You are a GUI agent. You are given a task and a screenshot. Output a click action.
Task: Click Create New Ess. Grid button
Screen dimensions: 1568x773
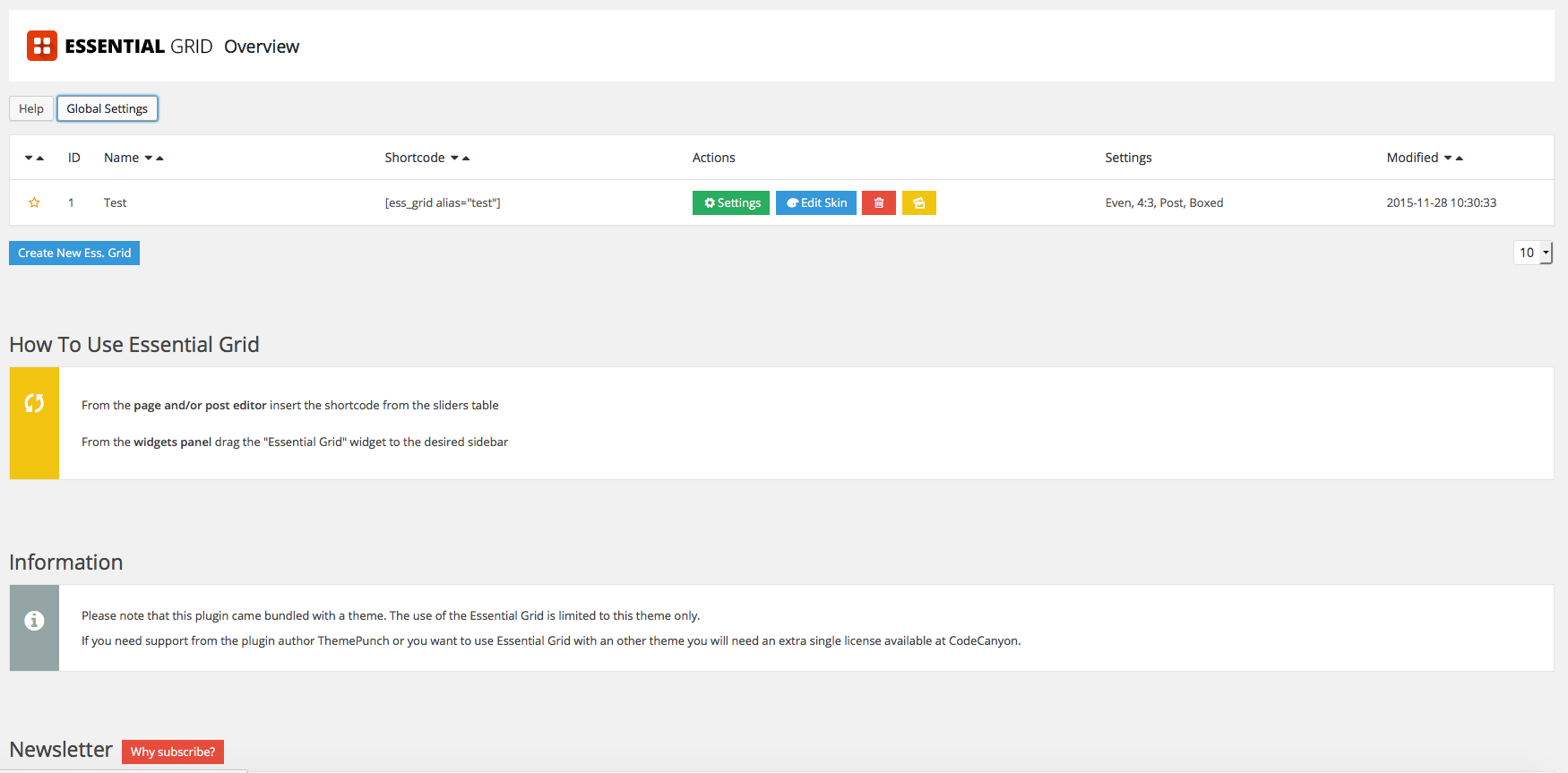(x=74, y=253)
